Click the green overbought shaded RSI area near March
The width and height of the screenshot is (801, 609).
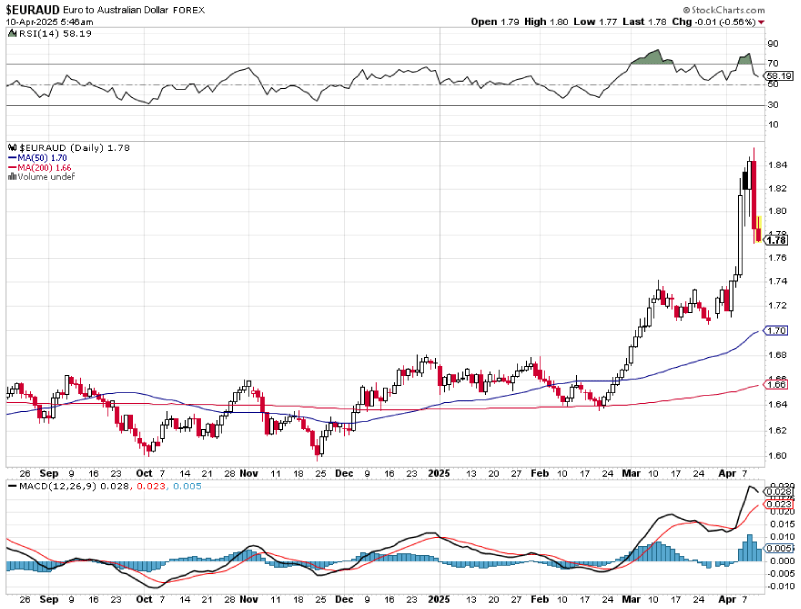pos(648,59)
